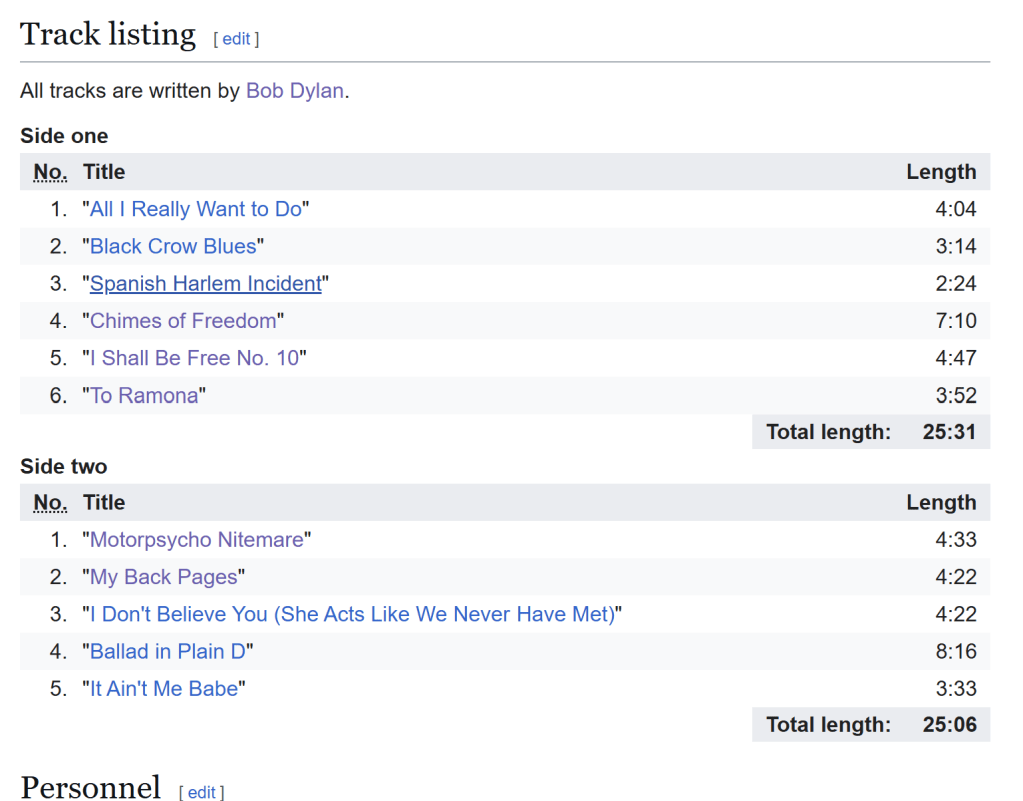1023x801 pixels.
Task: Click the "It Ain't Me Babe" link
Action: 164,689
